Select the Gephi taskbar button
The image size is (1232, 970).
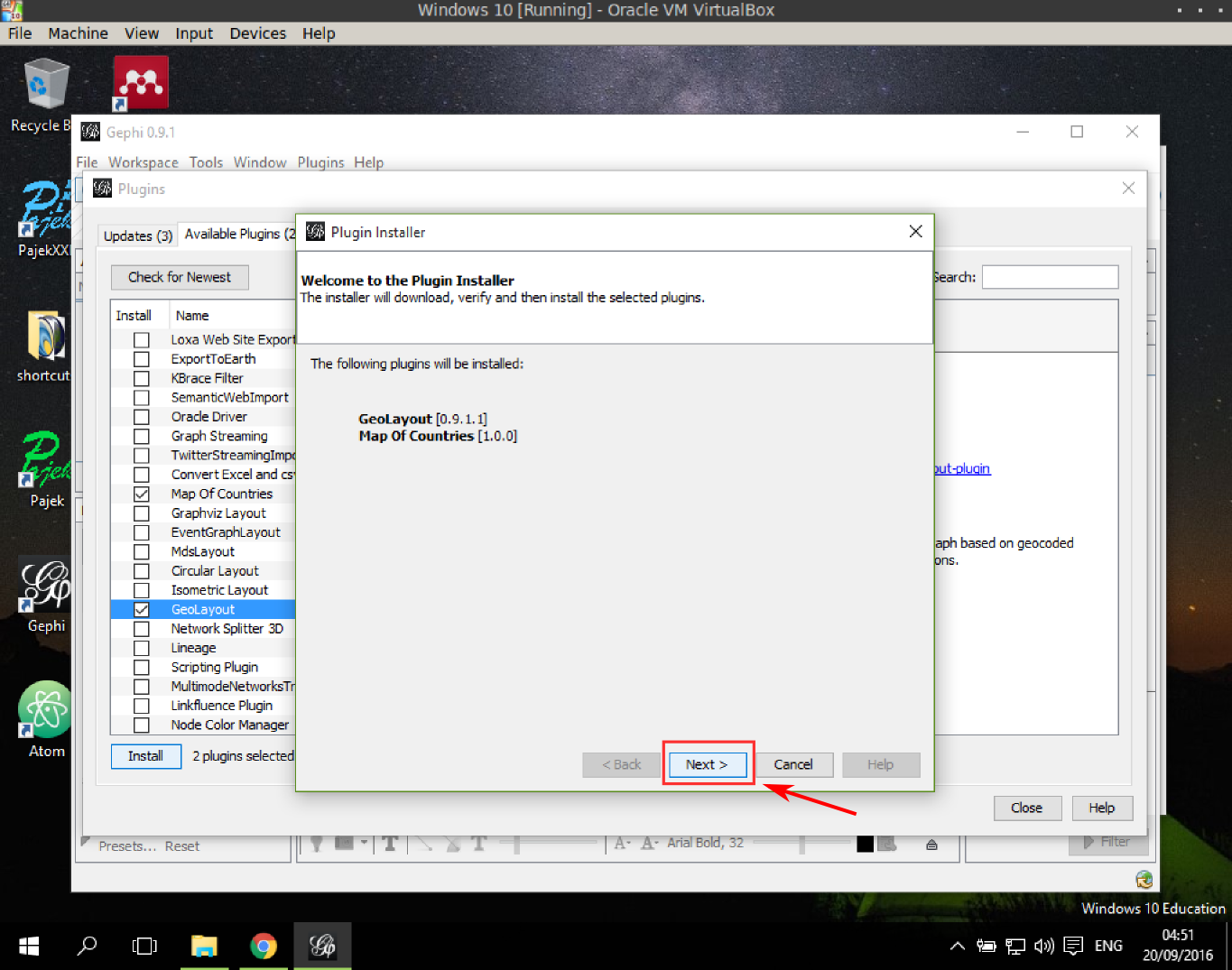coord(322,946)
